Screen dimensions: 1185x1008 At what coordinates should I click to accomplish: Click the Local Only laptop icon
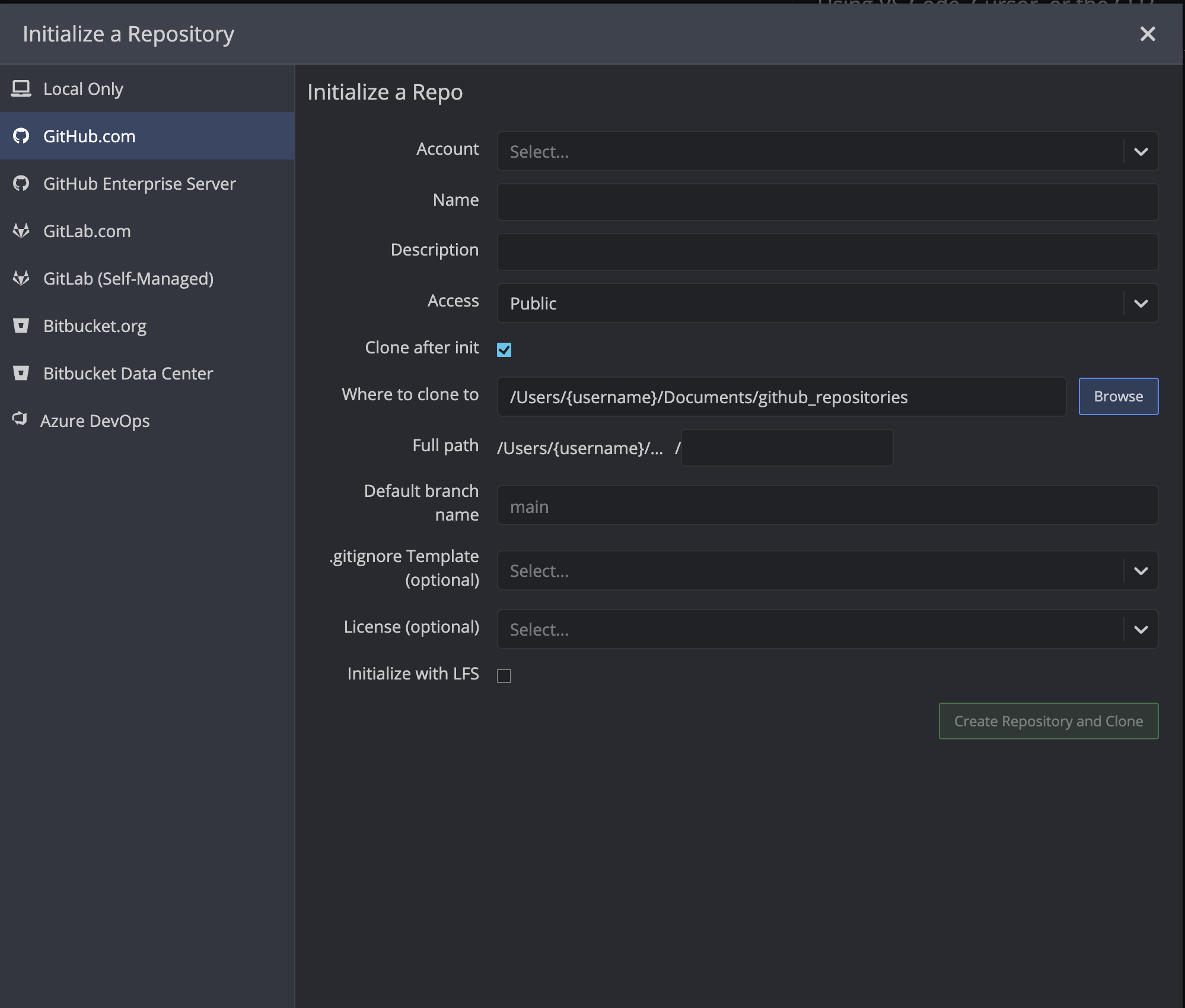click(x=21, y=89)
